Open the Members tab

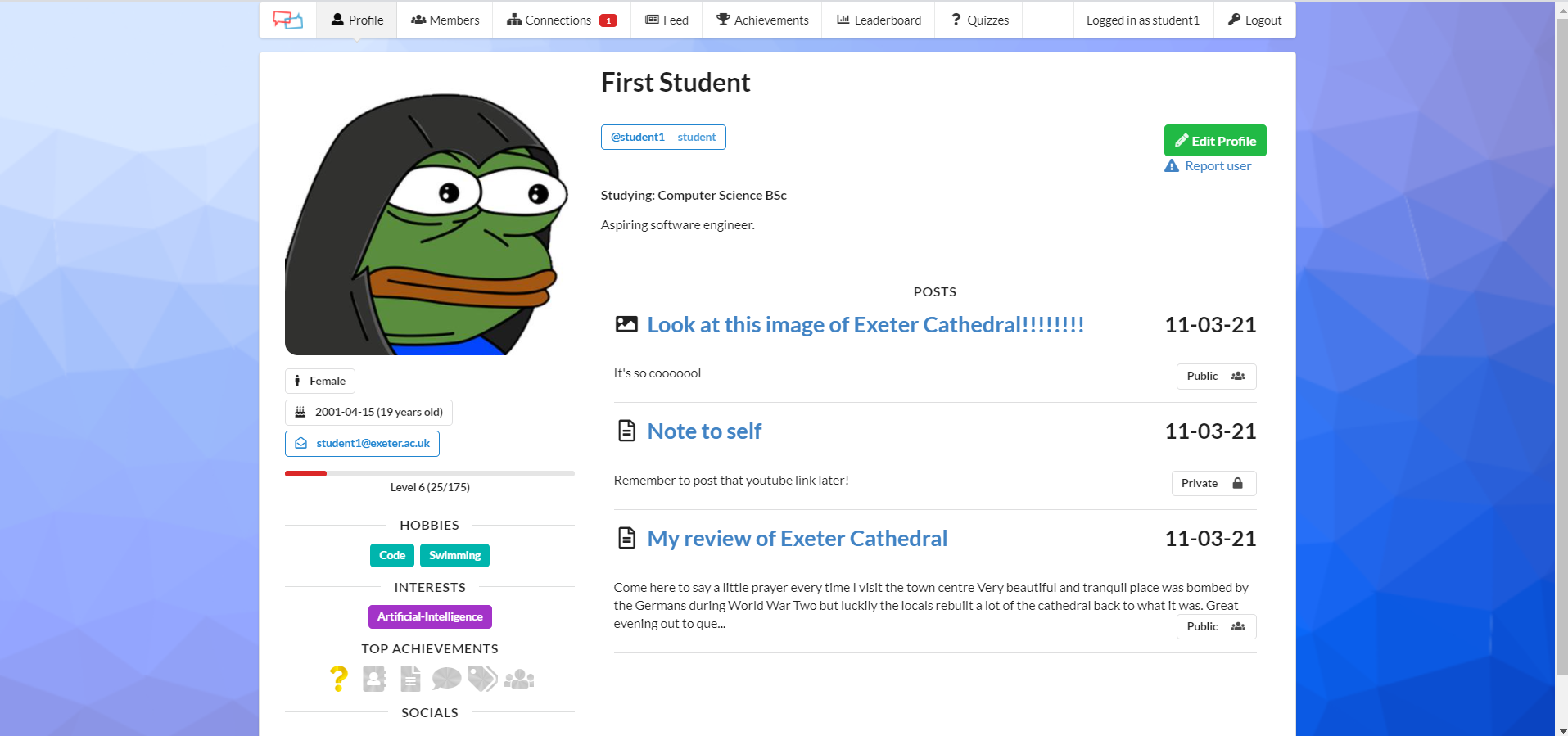(x=445, y=20)
